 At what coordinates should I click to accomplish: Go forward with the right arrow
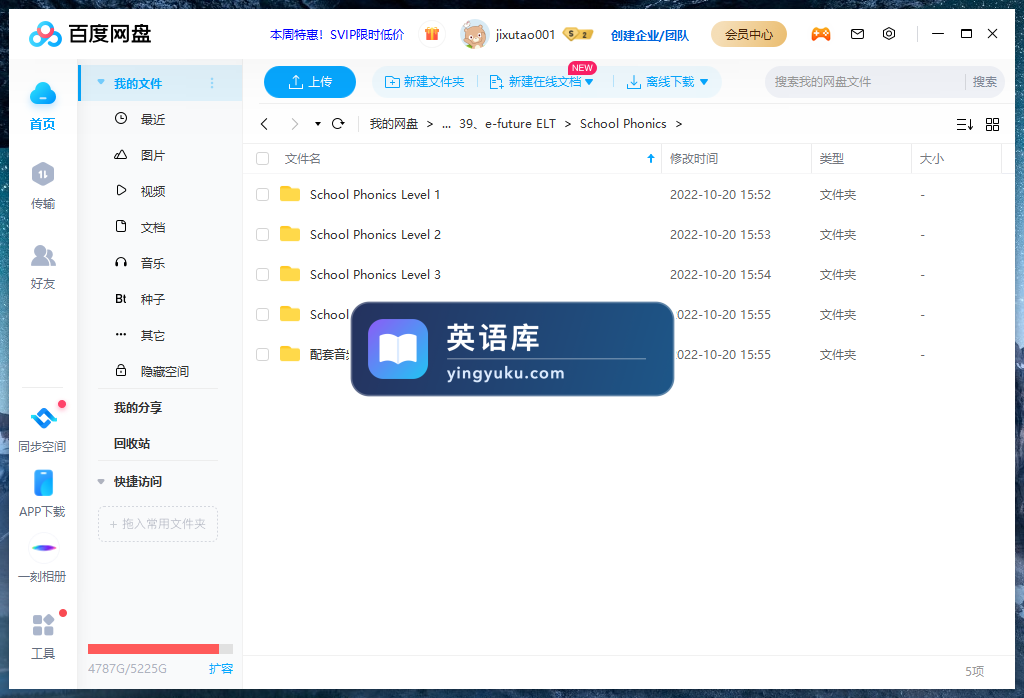coord(295,123)
